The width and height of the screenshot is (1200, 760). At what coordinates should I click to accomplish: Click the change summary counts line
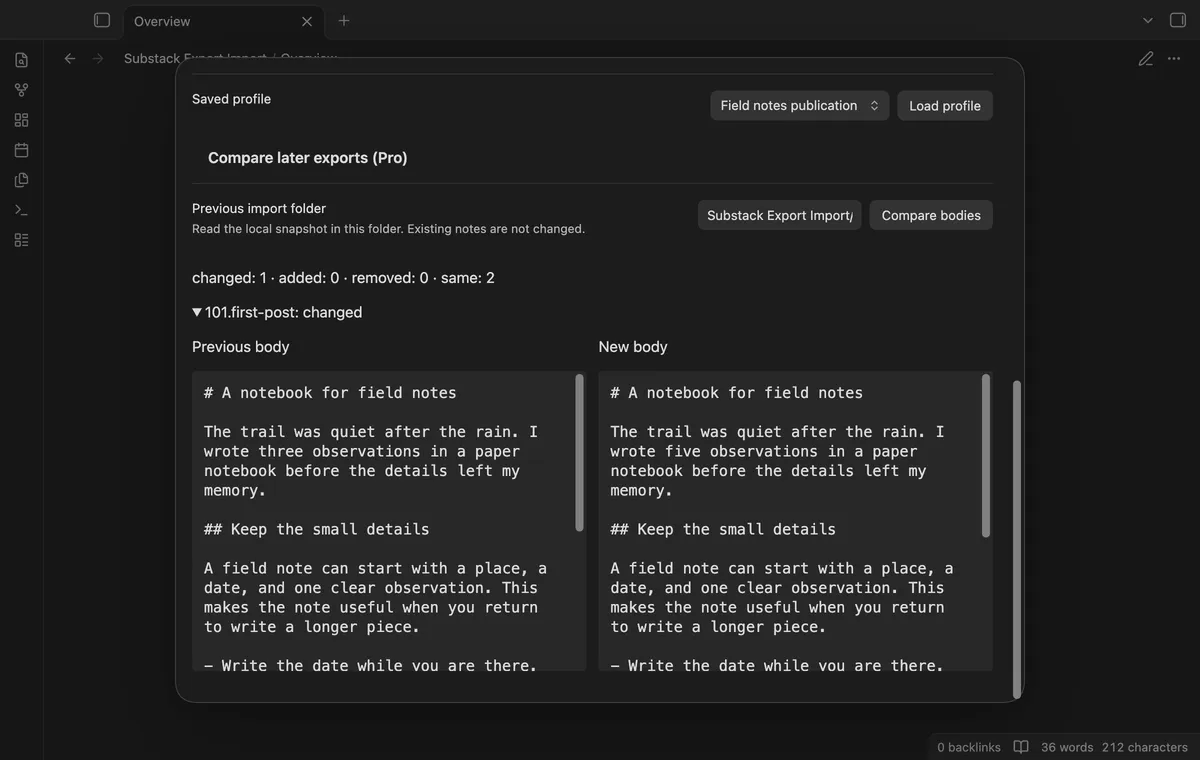click(343, 278)
